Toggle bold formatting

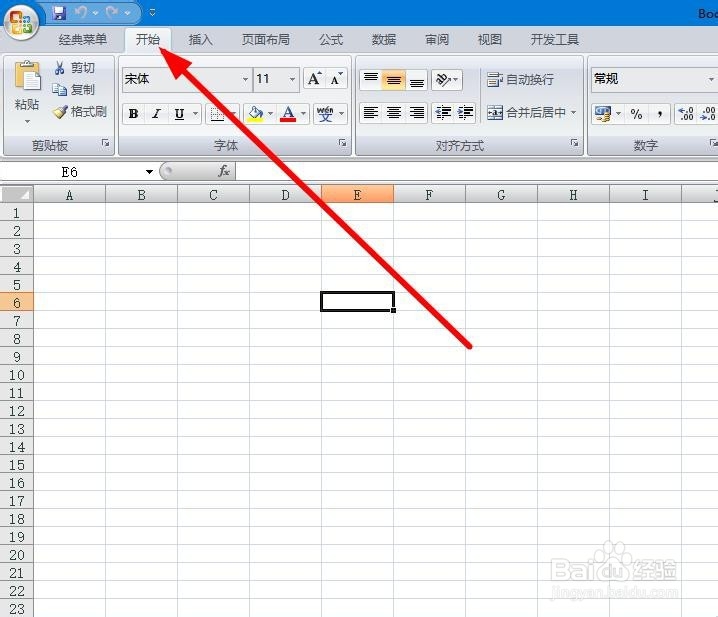(133, 114)
